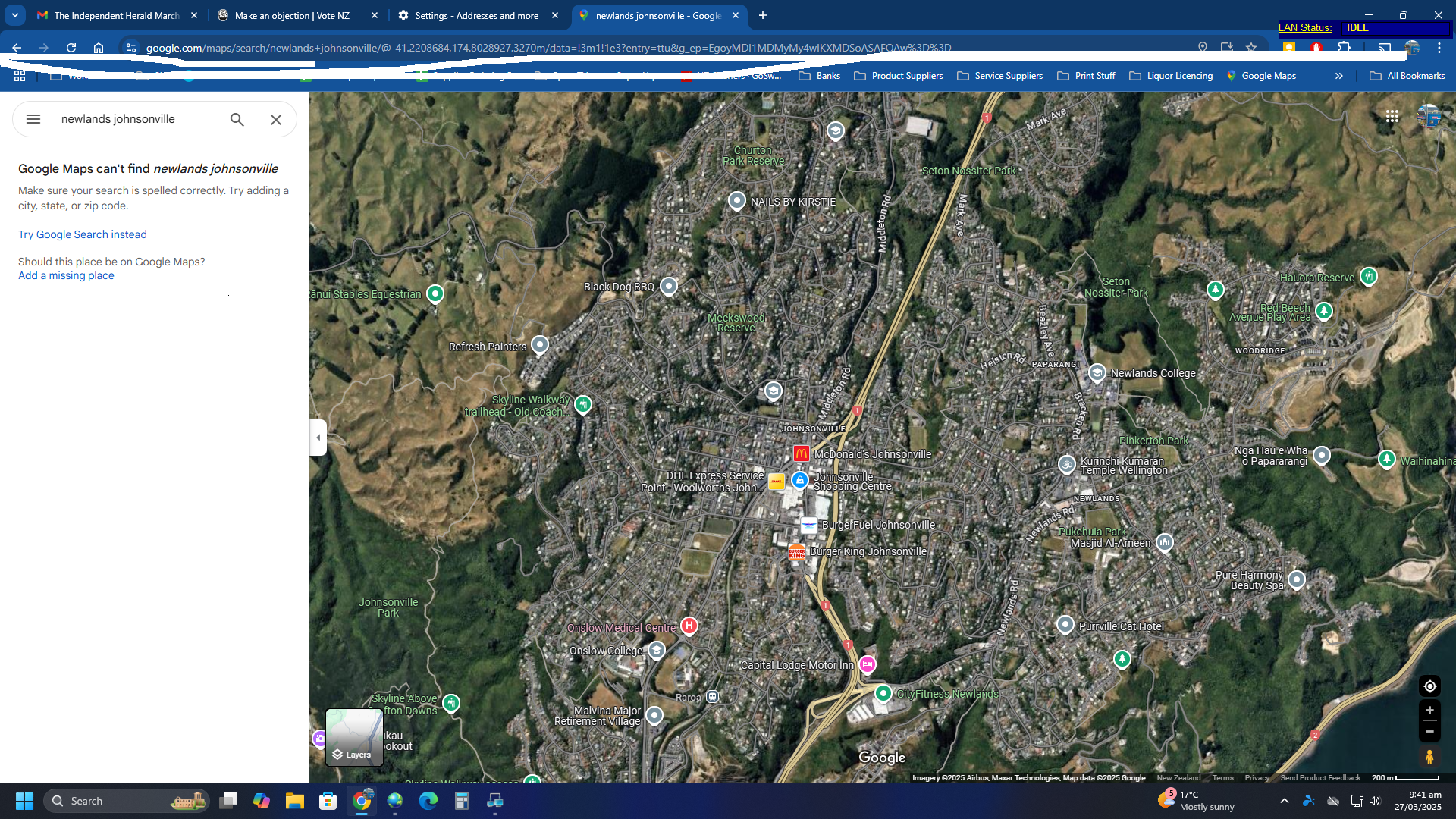1456x819 pixels.
Task: Switch to The Independent Herald tab
Action: [x=116, y=15]
